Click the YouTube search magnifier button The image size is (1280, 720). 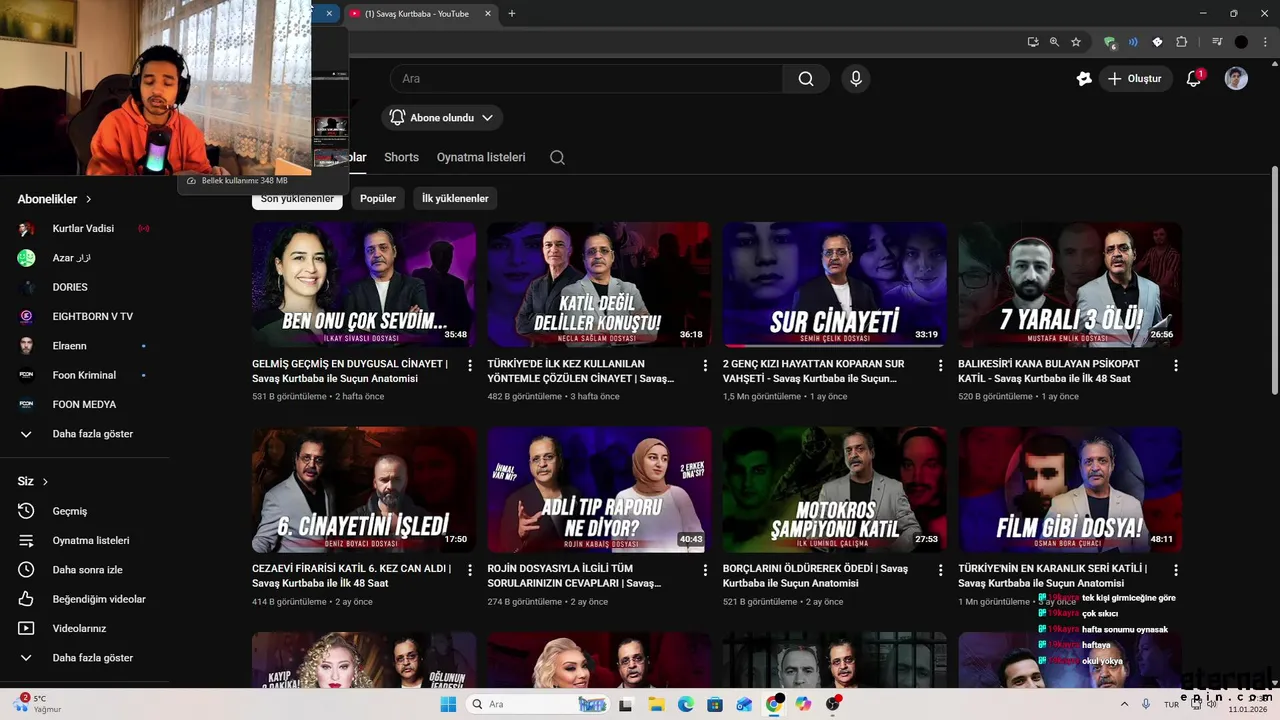pyautogui.click(x=806, y=79)
